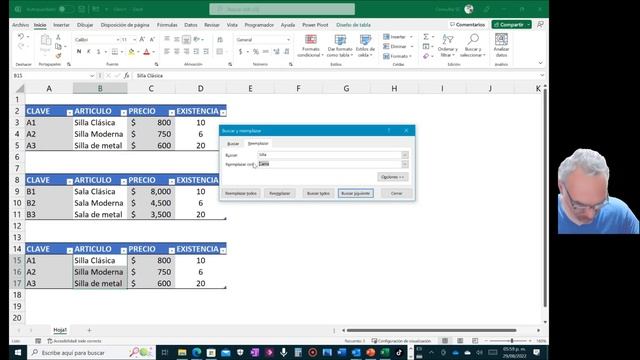
Task: Click the Cut scissors icon
Action: tap(58, 37)
